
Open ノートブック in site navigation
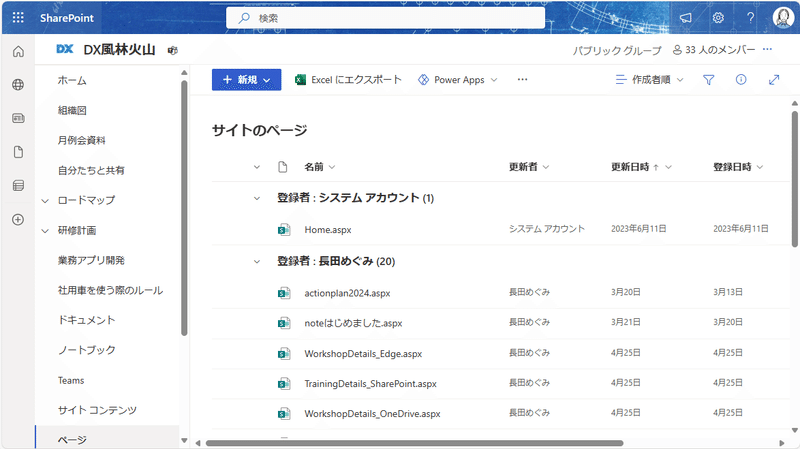tap(86, 350)
